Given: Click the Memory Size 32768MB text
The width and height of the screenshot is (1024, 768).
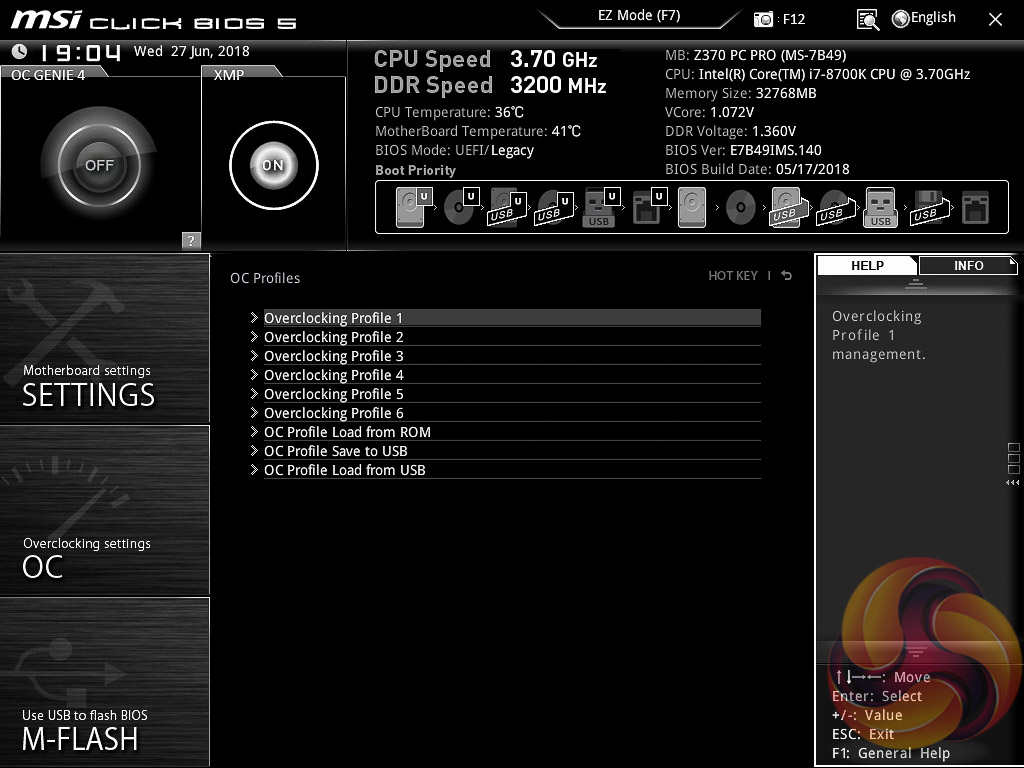Looking at the screenshot, I should coord(741,93).
